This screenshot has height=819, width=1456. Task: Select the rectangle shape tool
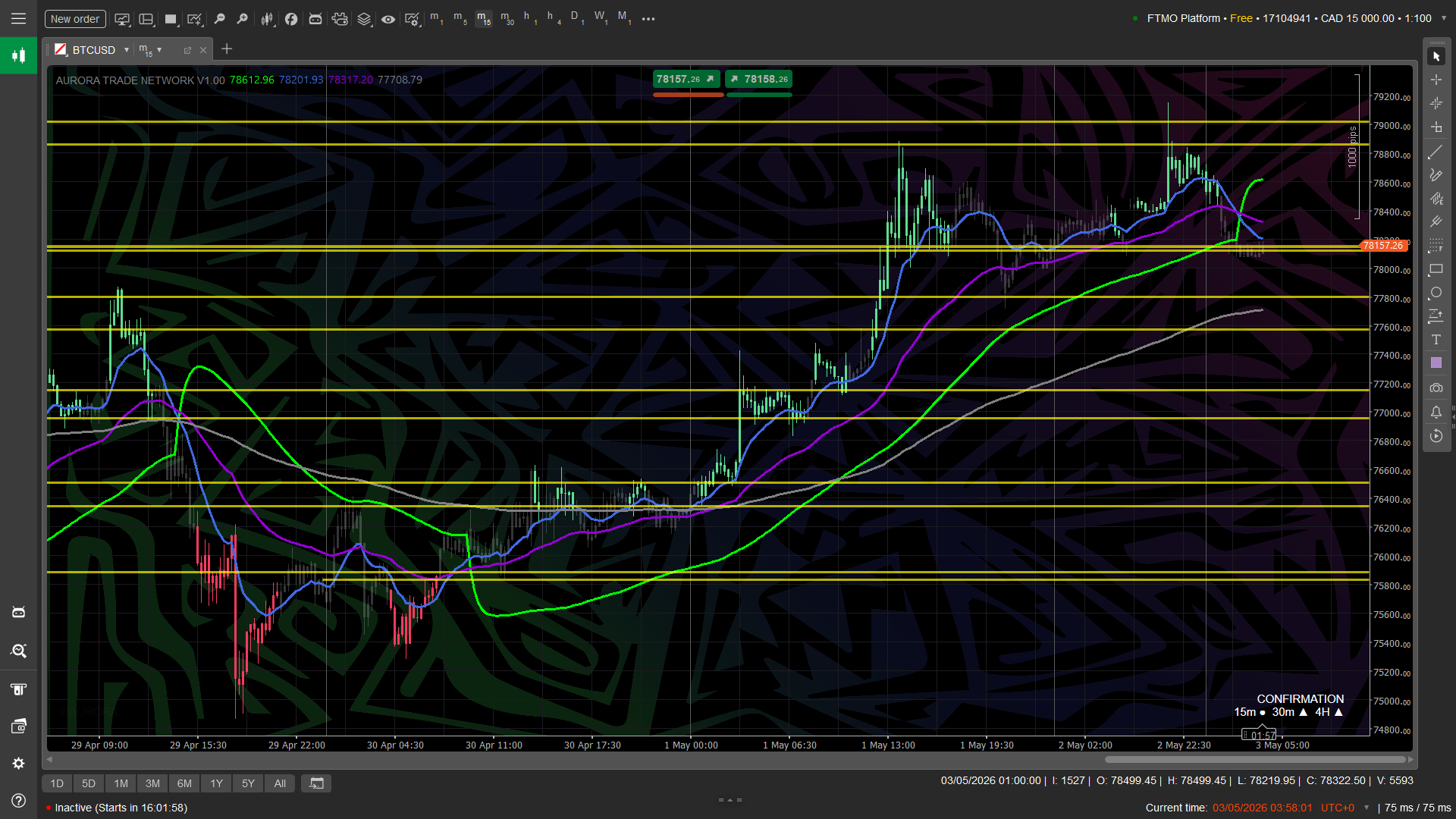(1436, 269)
